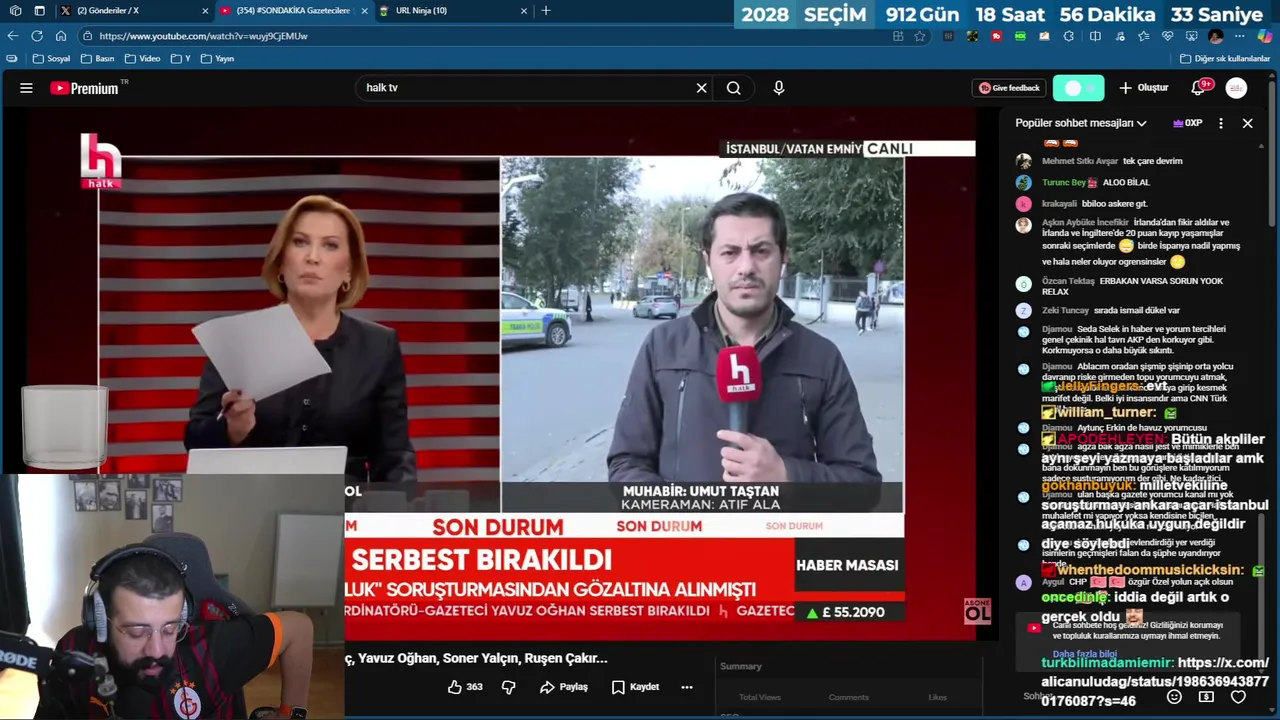
Task: Open the Yayın bookmarks folder
Action: tap(218, 59)
